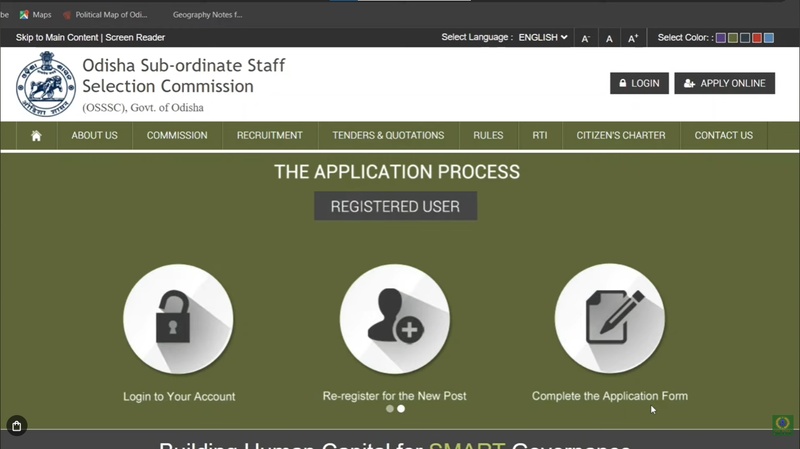This screenshot has height=449, width=800.
Task: Click the Complete the Application Form label
Action: 610,396
